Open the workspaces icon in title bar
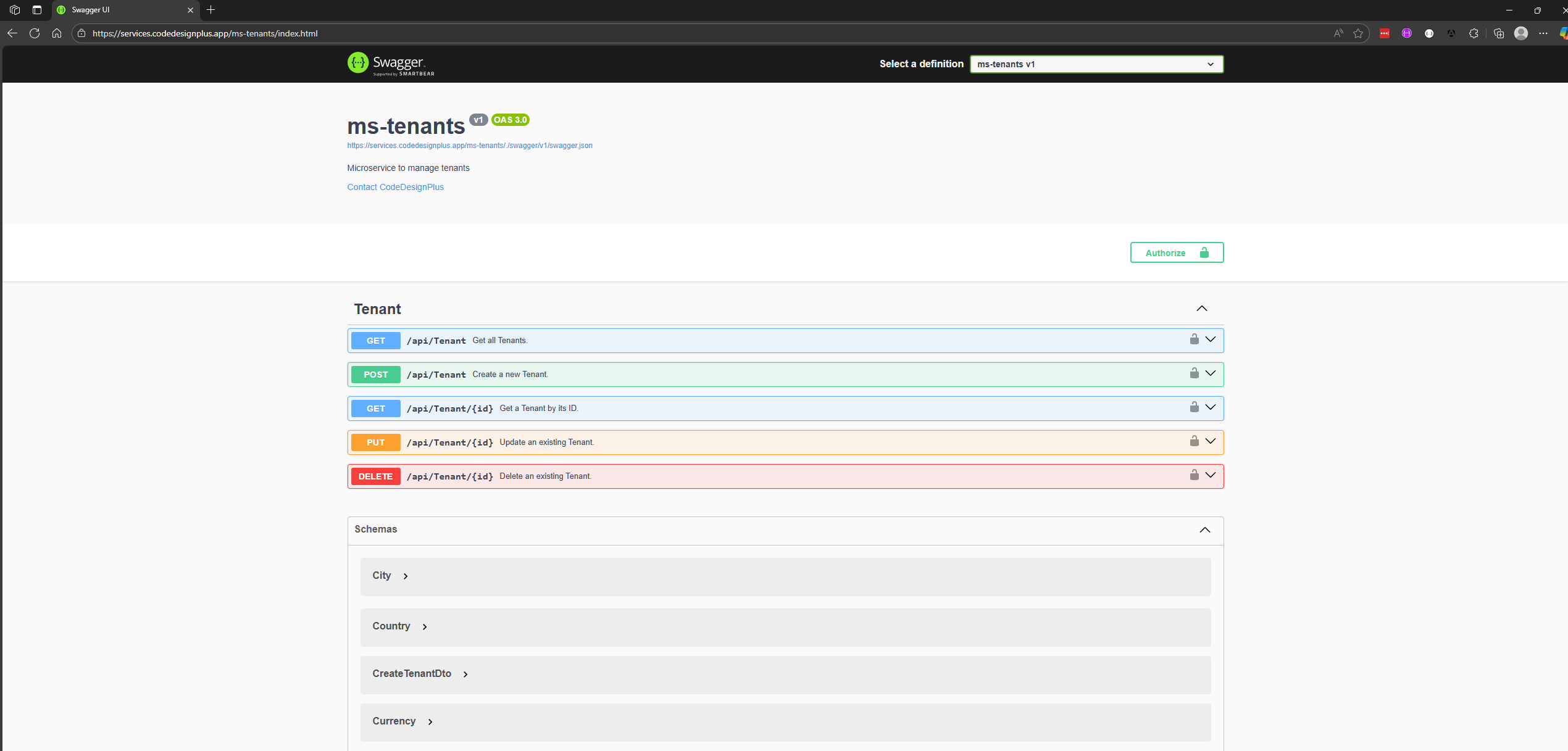 (x=15, y=10)
